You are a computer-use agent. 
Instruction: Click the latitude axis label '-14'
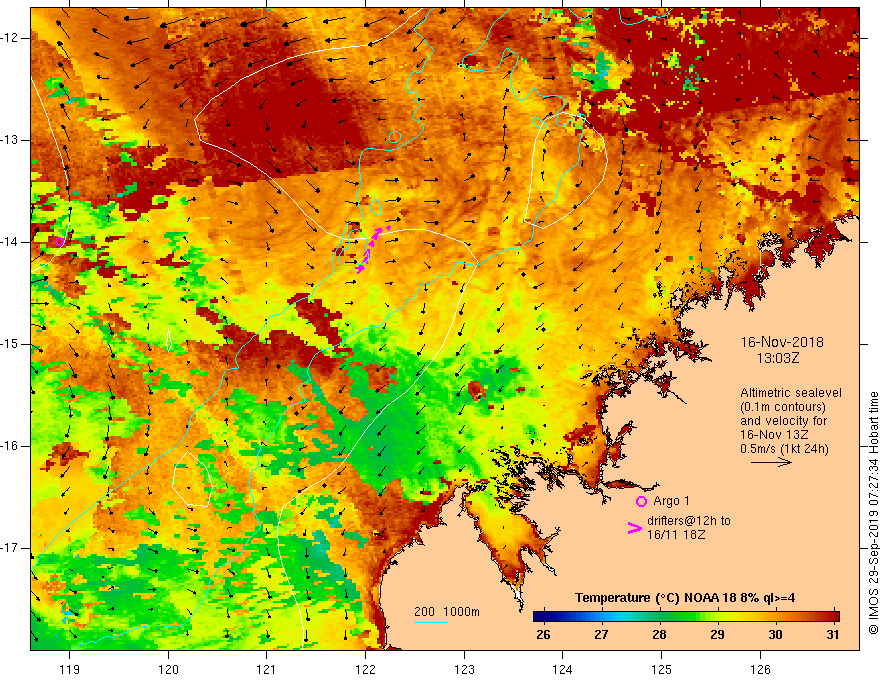pyautogui.click(x=10, y=242)
